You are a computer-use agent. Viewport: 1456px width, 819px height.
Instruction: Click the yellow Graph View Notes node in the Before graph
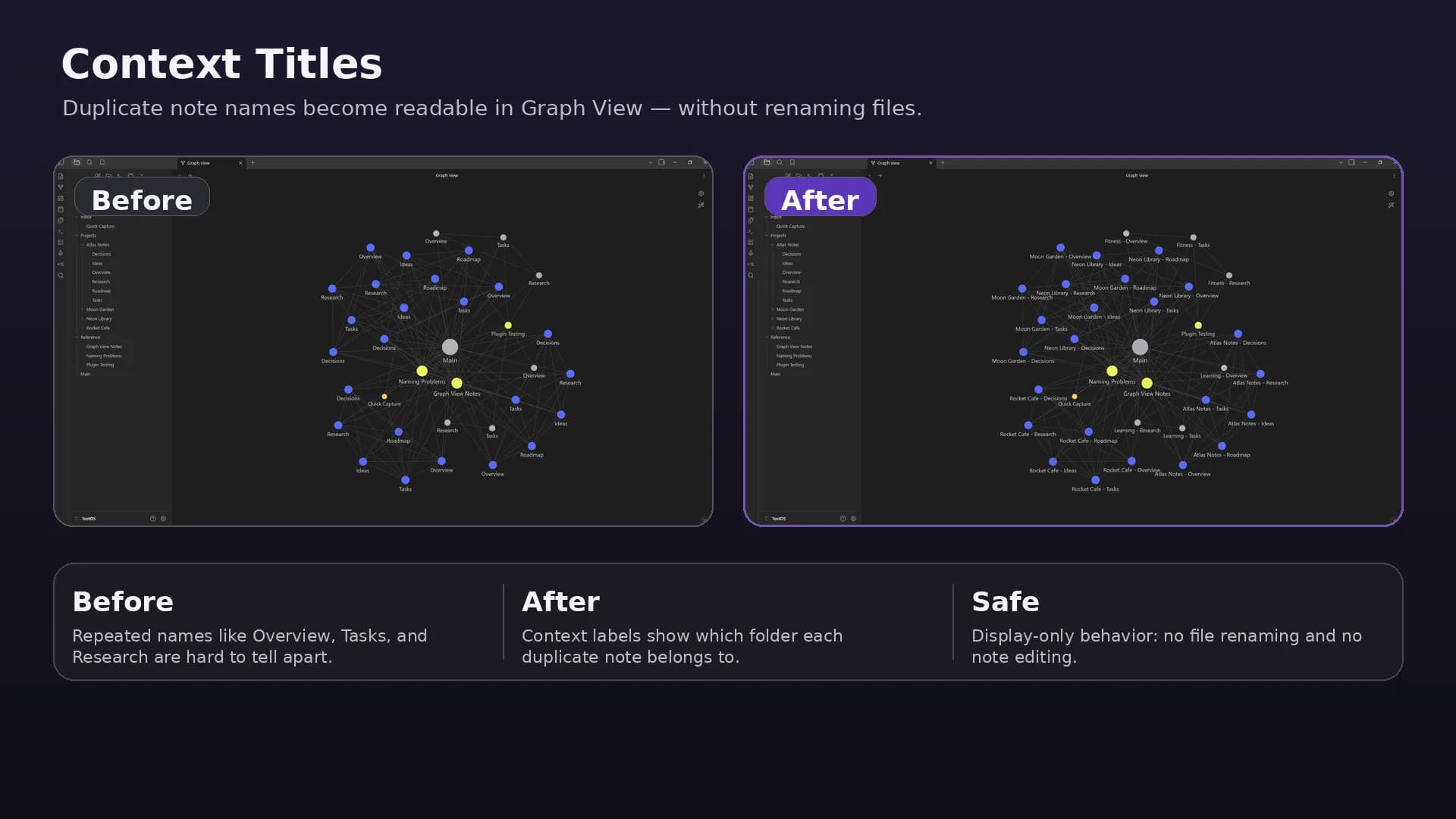(457, 383)
